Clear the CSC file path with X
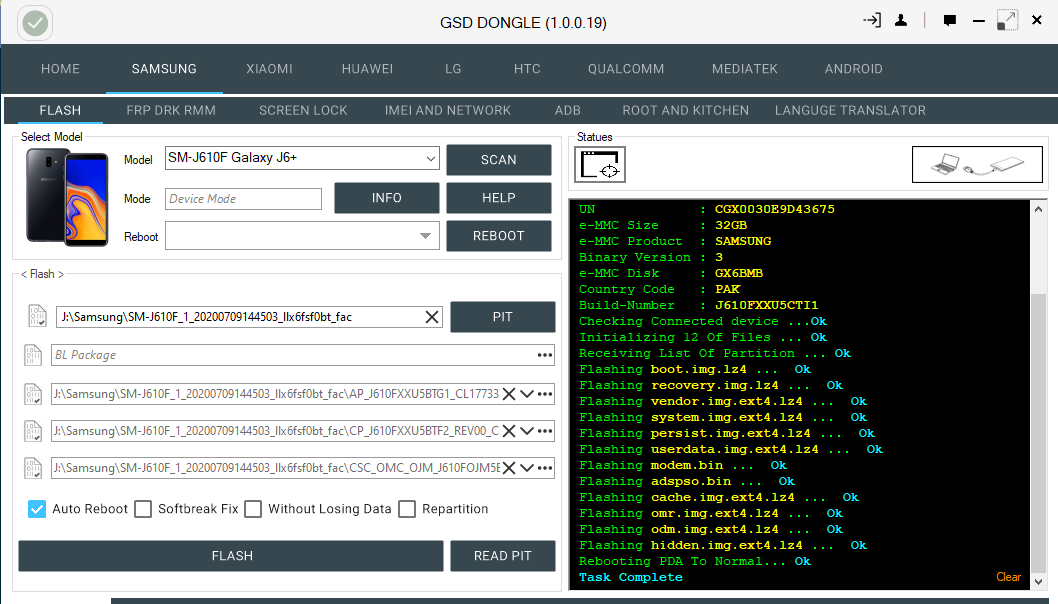The height and width of the screenshot is (604, 1058). pyautogui.click(x=509, y=468)
